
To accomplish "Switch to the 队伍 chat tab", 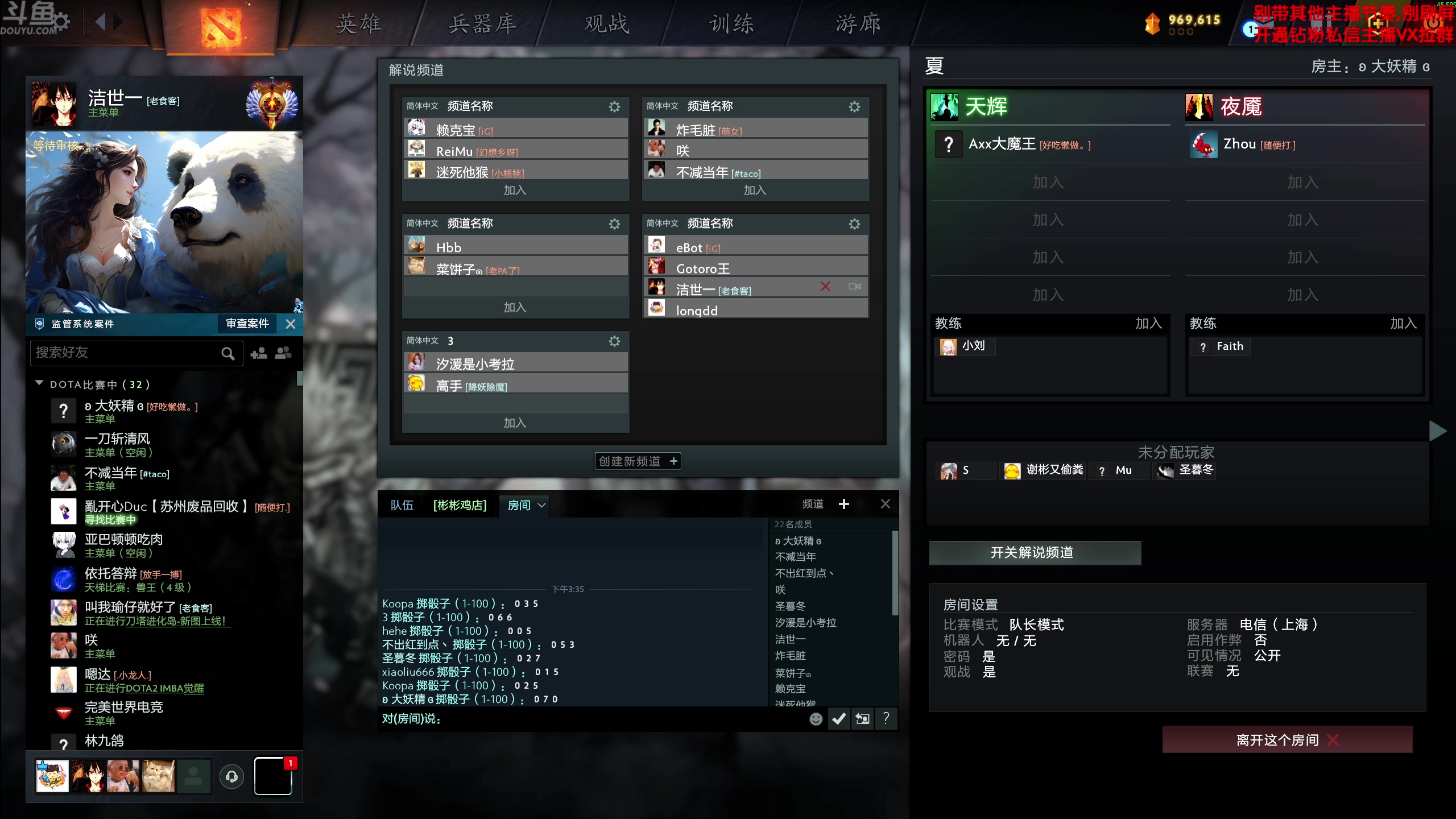I will coord(402,505).
